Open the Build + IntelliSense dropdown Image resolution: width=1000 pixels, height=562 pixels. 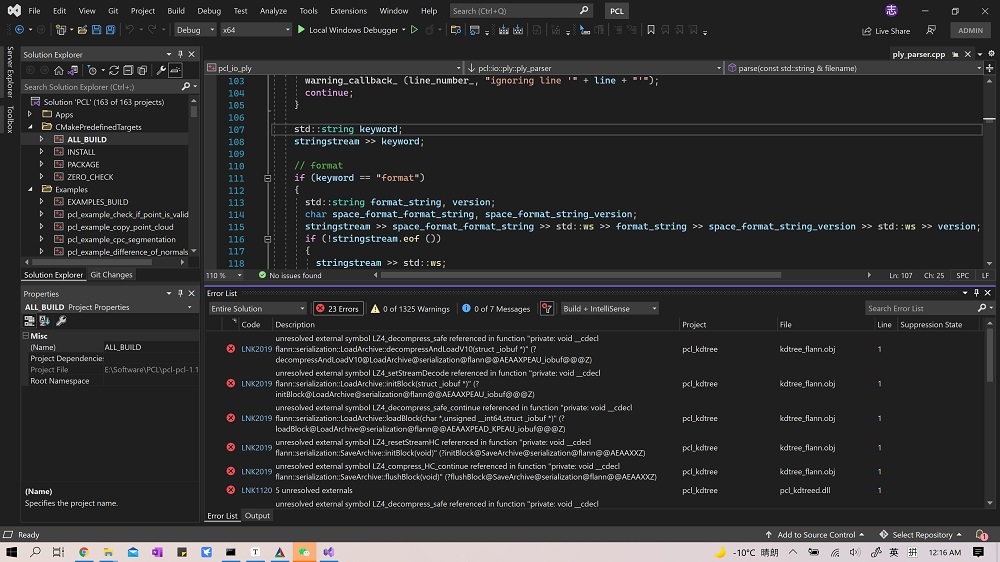609,309
